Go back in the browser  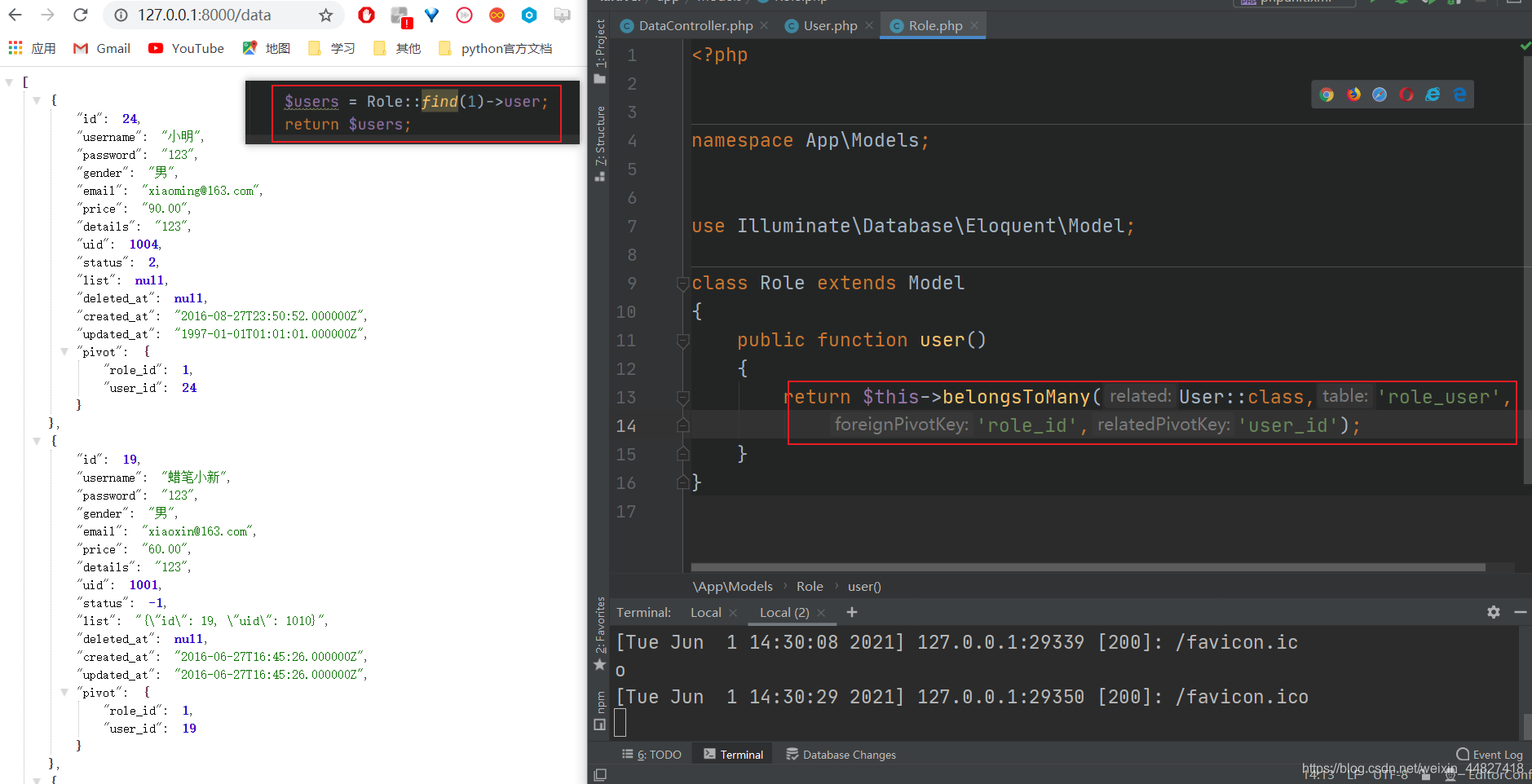15,15
